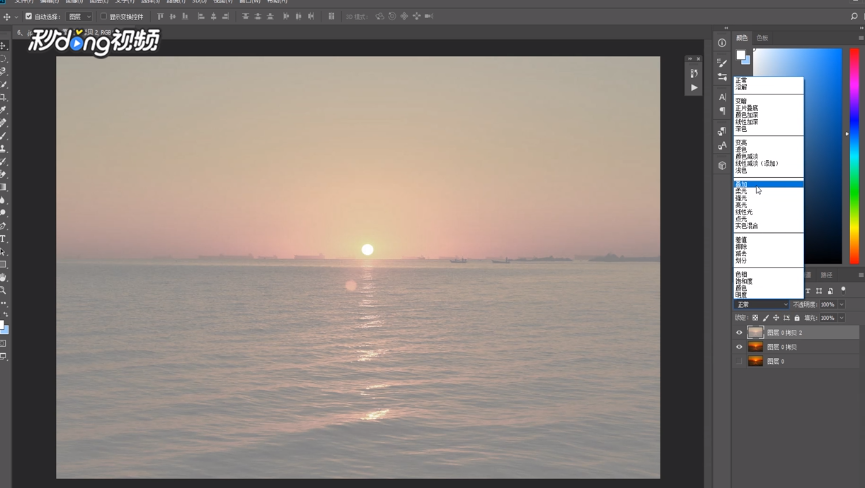The width and height of the screenshot is (865, 488).
Task: Switch to the 色板 tab
Action: click(x=762, y=37)
